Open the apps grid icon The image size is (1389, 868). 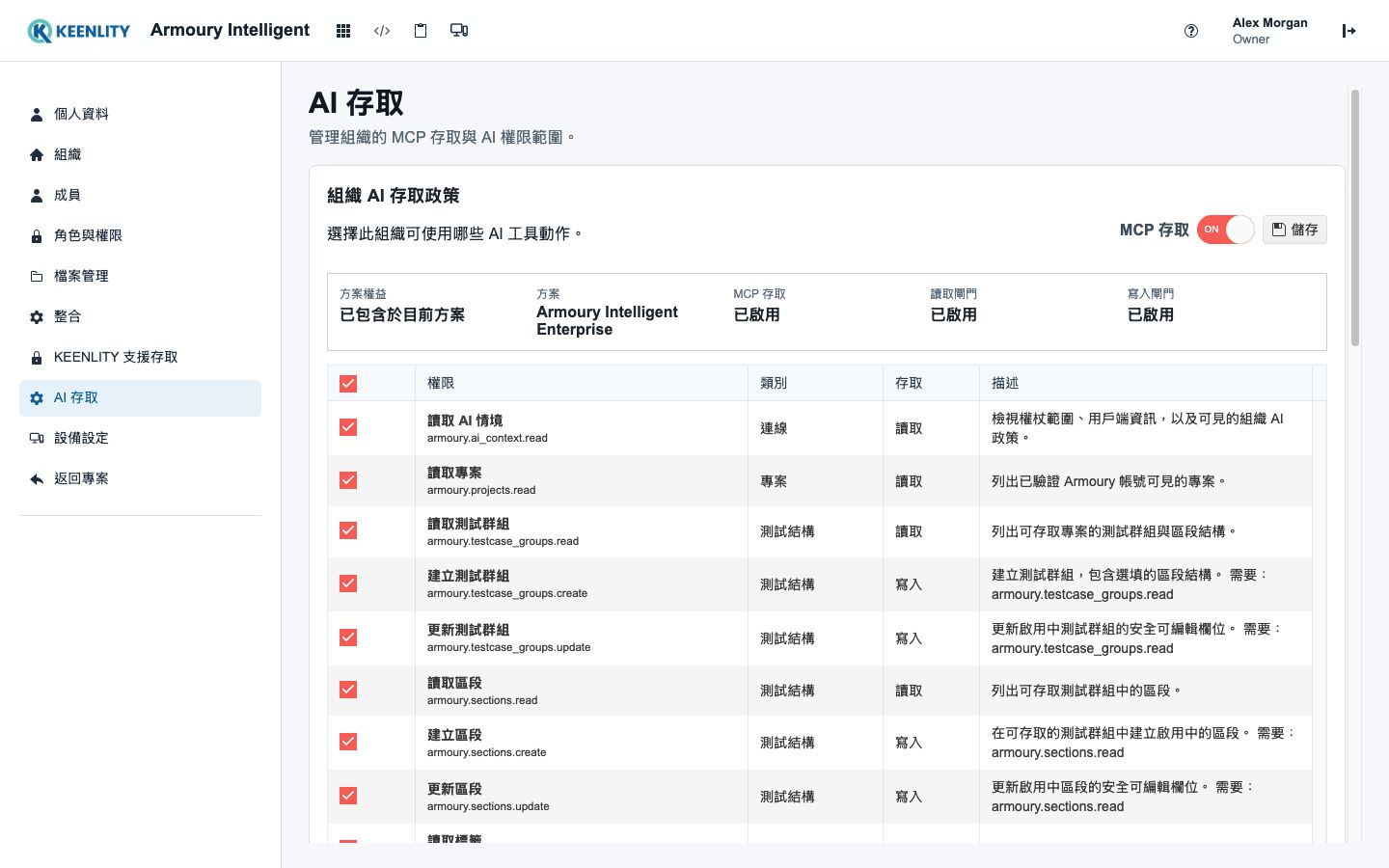pyautogui.click(x=343, y=31)
